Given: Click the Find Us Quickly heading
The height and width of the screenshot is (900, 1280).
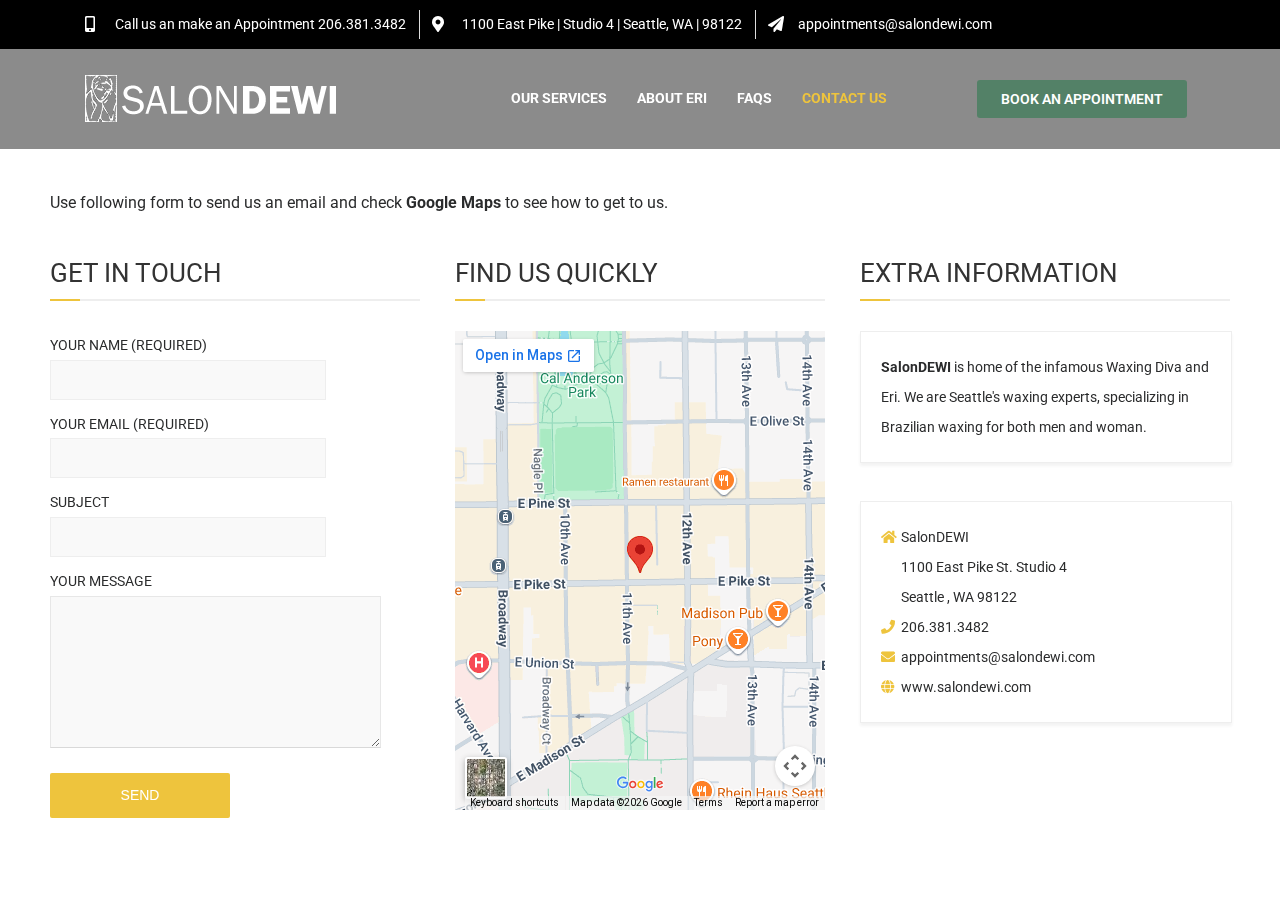Looking at the screenshot, I should [x=556, y=273].
